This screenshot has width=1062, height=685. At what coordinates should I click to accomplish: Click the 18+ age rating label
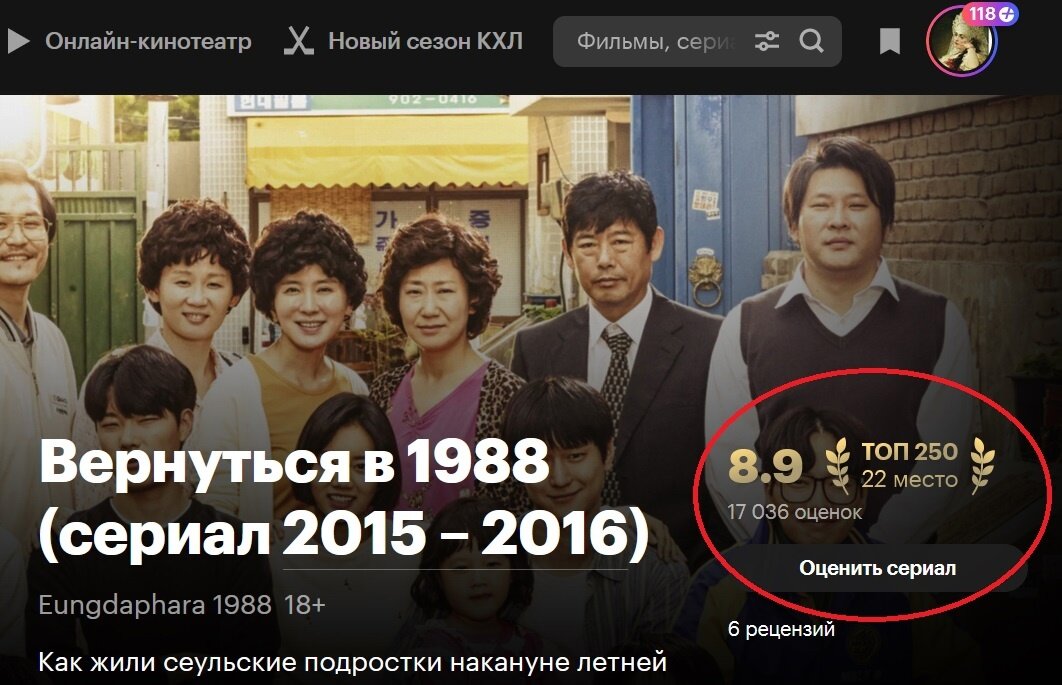304,604
